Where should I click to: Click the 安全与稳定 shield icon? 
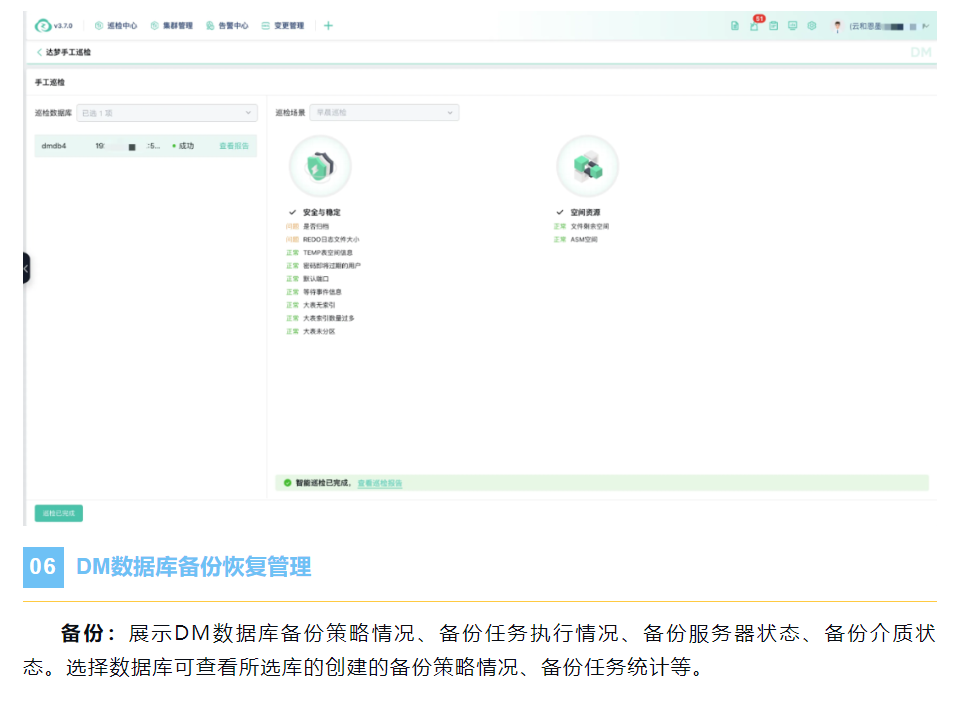[319, 167]
